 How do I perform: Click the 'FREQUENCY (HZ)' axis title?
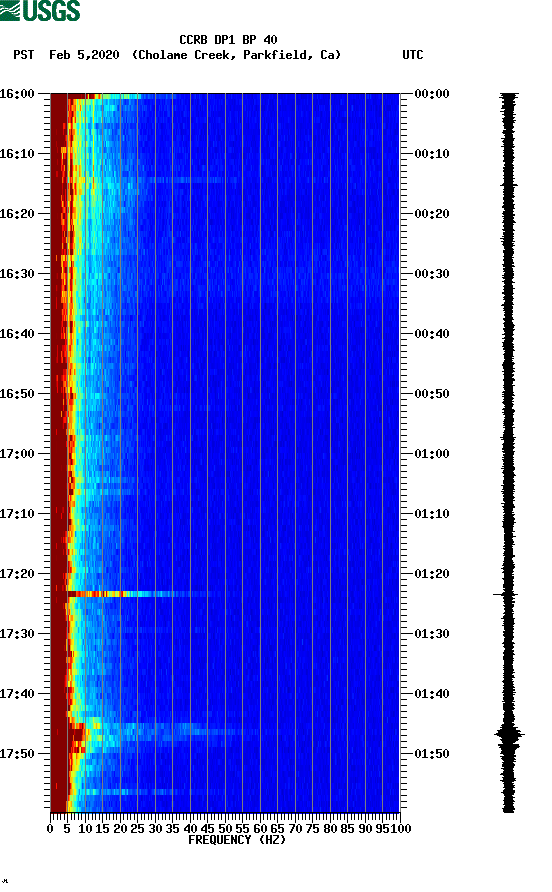click(237, 840)
